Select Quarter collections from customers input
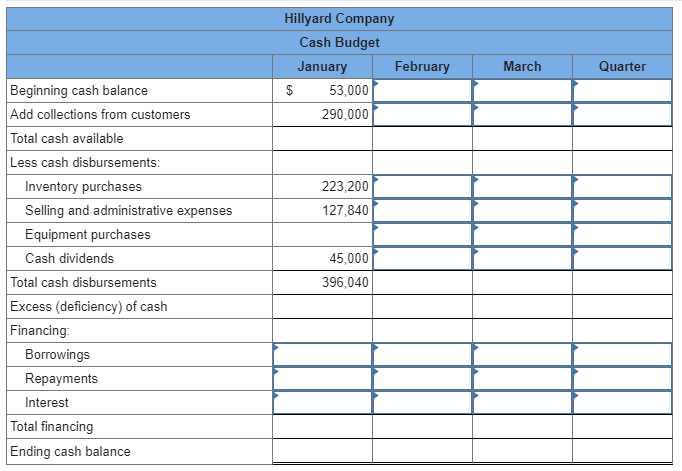 click(x=622, y=114)
